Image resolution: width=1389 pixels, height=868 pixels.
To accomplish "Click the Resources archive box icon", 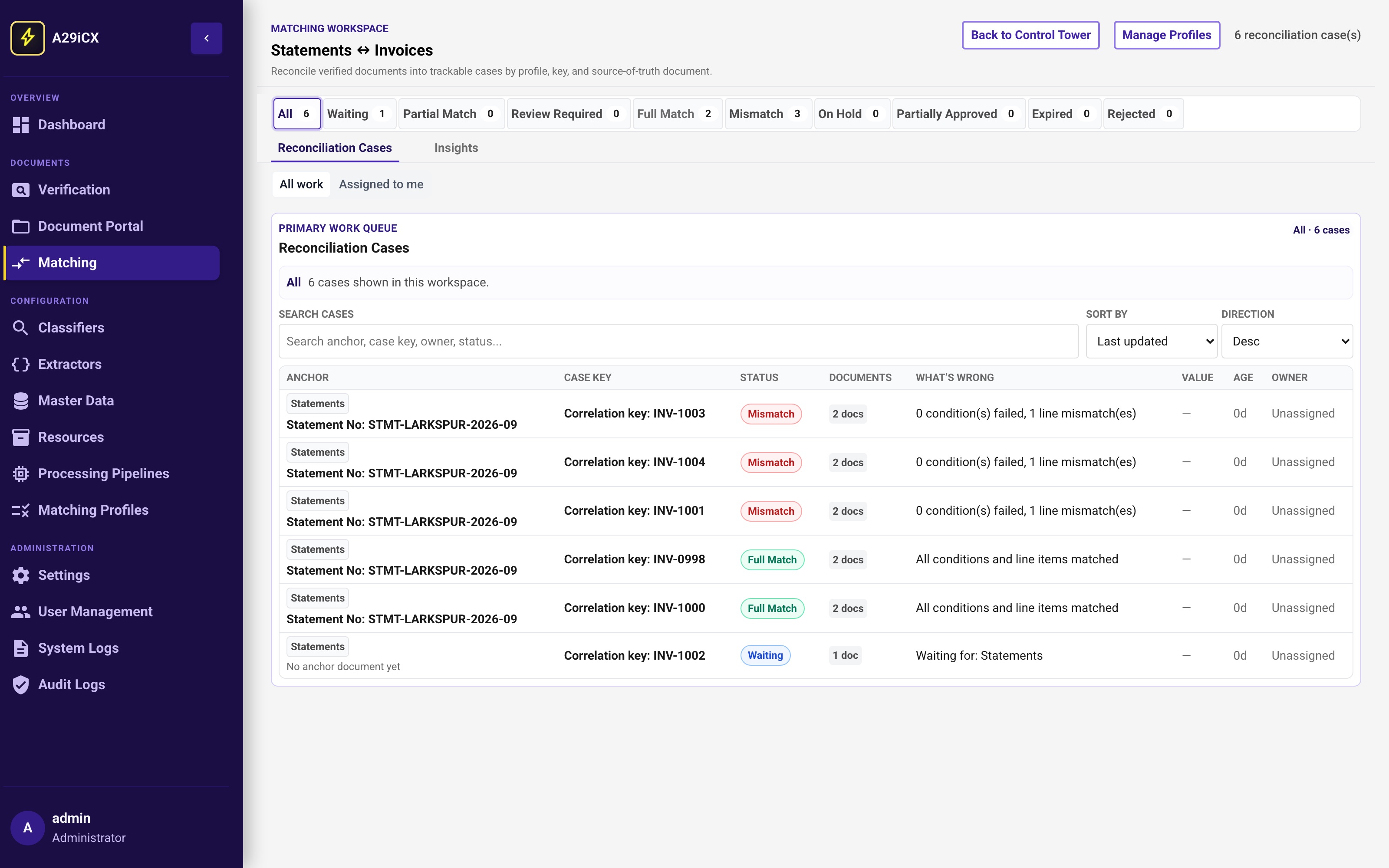I will [21, 437].
